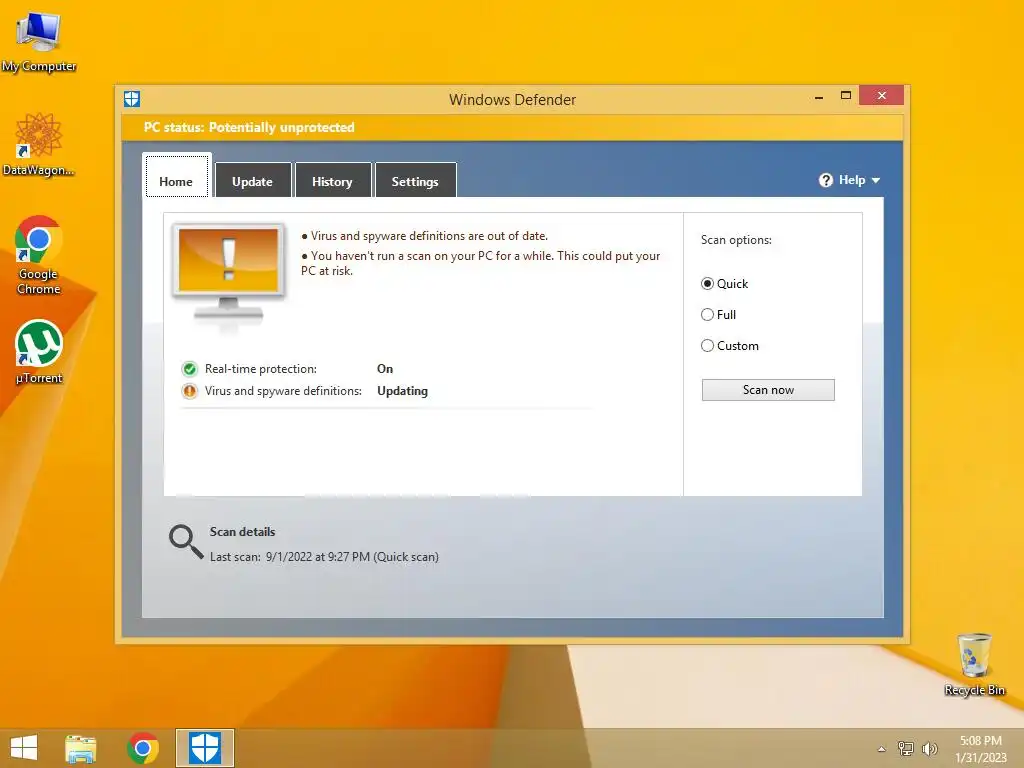Click the 'Scan details' heading
This screenshot has width=1024, height=768.
(242, 532)
